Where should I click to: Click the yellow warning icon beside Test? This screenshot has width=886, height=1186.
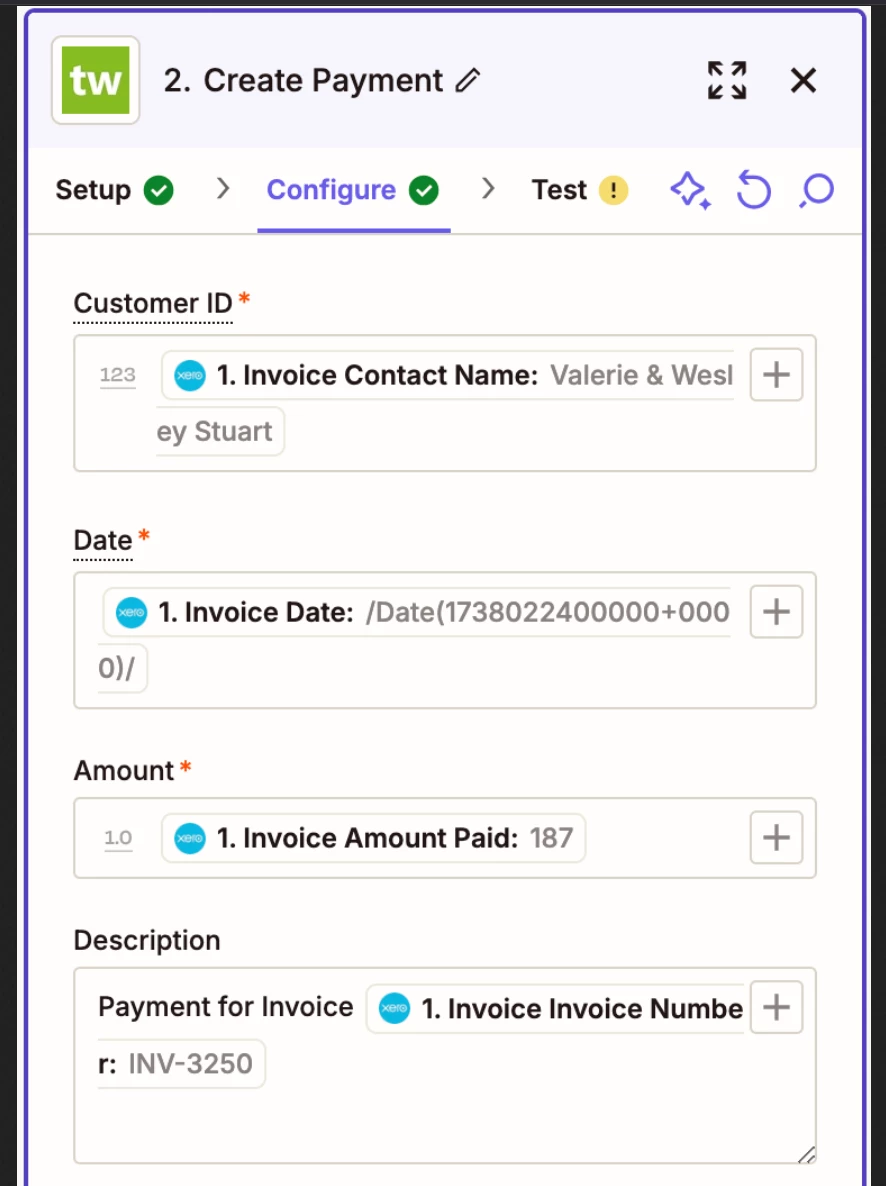pyautogui.click(x=614, y=191)
